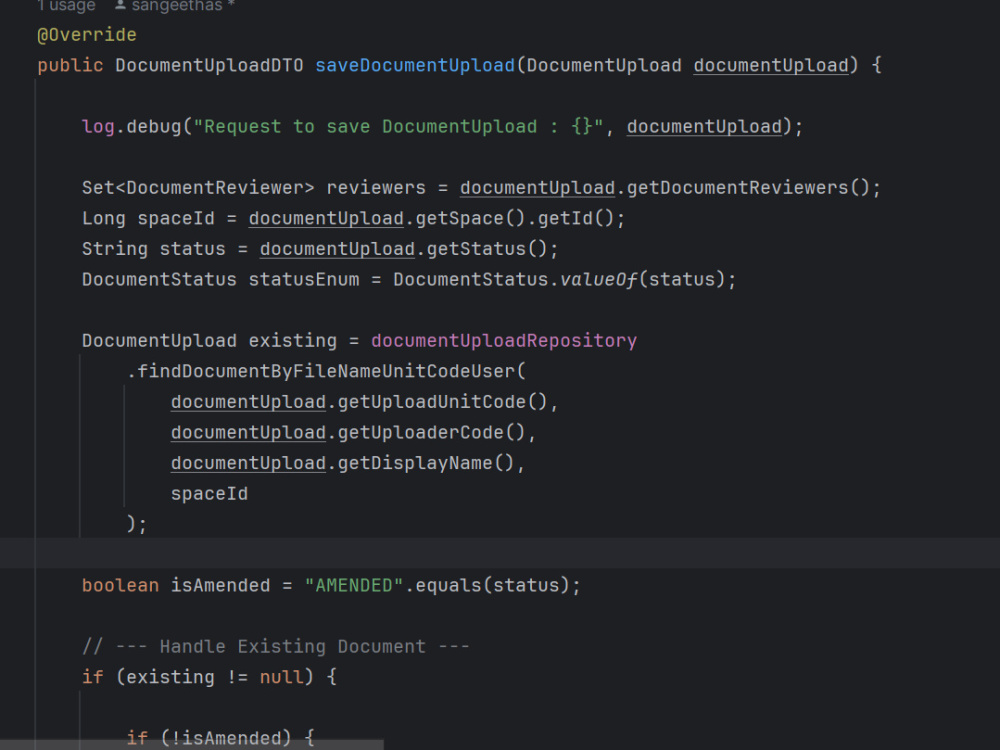
Task: Click the "reviewers" variable name
Action: point(376,188)
